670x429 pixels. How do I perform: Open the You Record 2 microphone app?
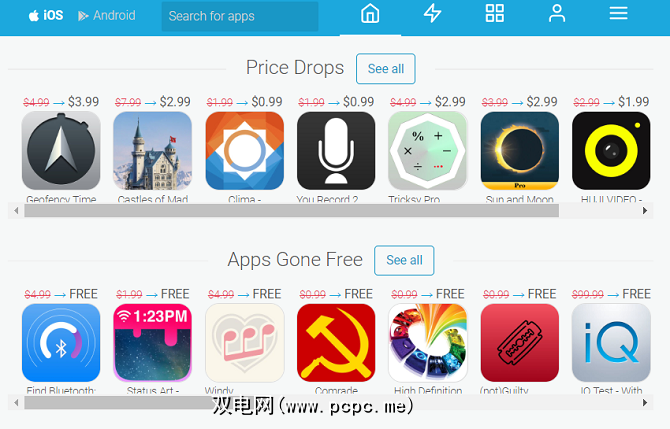(x=336, y=151)
